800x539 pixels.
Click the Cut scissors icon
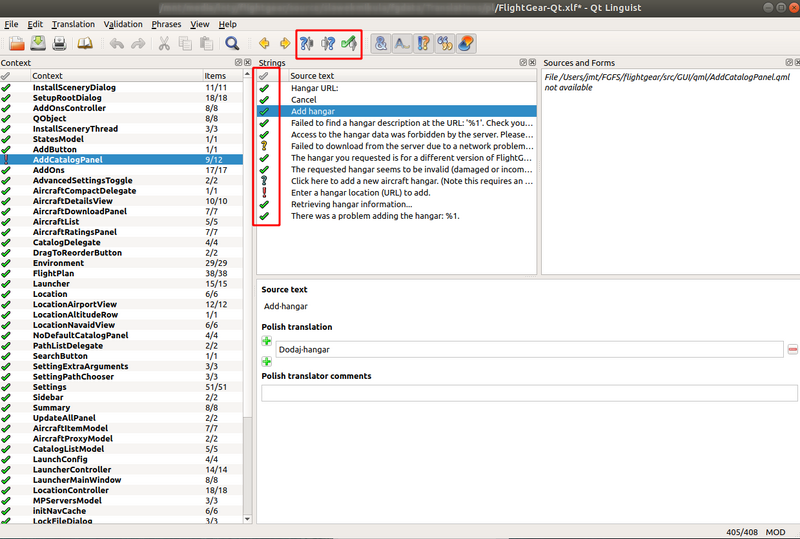coord(164,44)
